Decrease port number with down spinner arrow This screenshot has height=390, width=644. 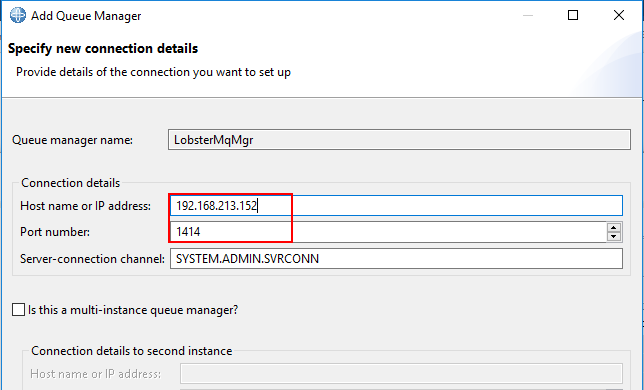(x=614, y=236)
